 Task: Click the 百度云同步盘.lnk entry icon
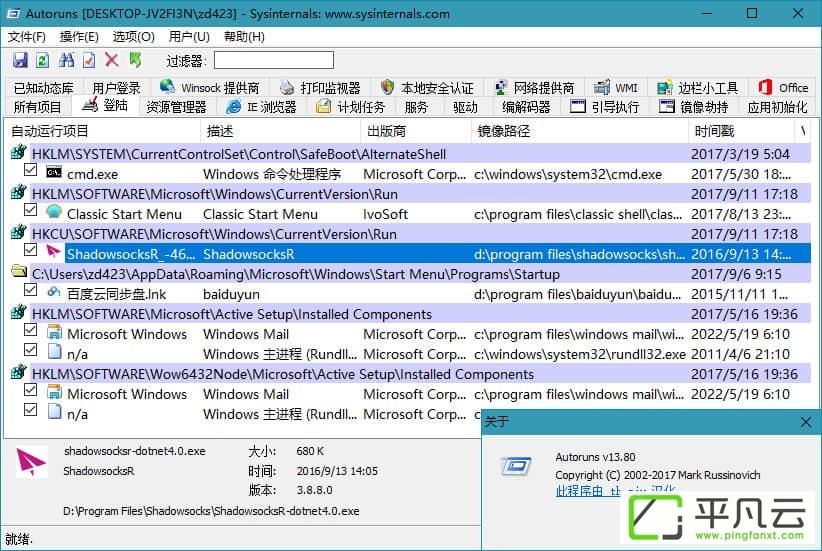pyautogui.click(x=53, y=293)
